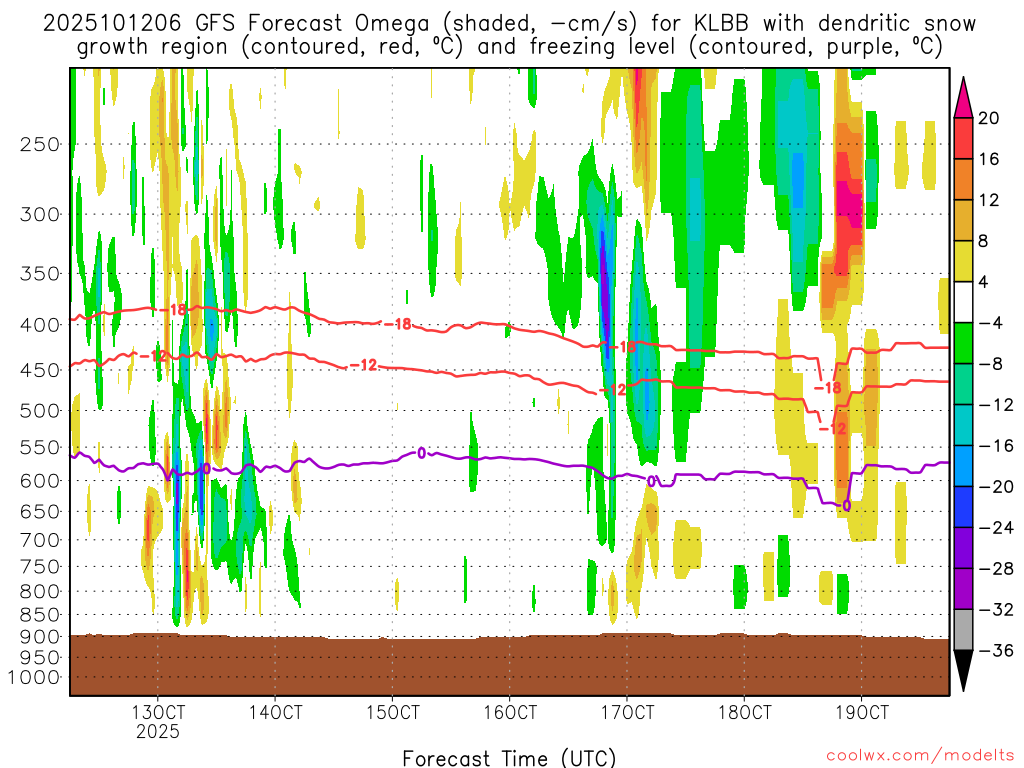This screenshot has width=1024, height=768.
Task: Click the color bar value label 20
Action: tap(989, 118)
